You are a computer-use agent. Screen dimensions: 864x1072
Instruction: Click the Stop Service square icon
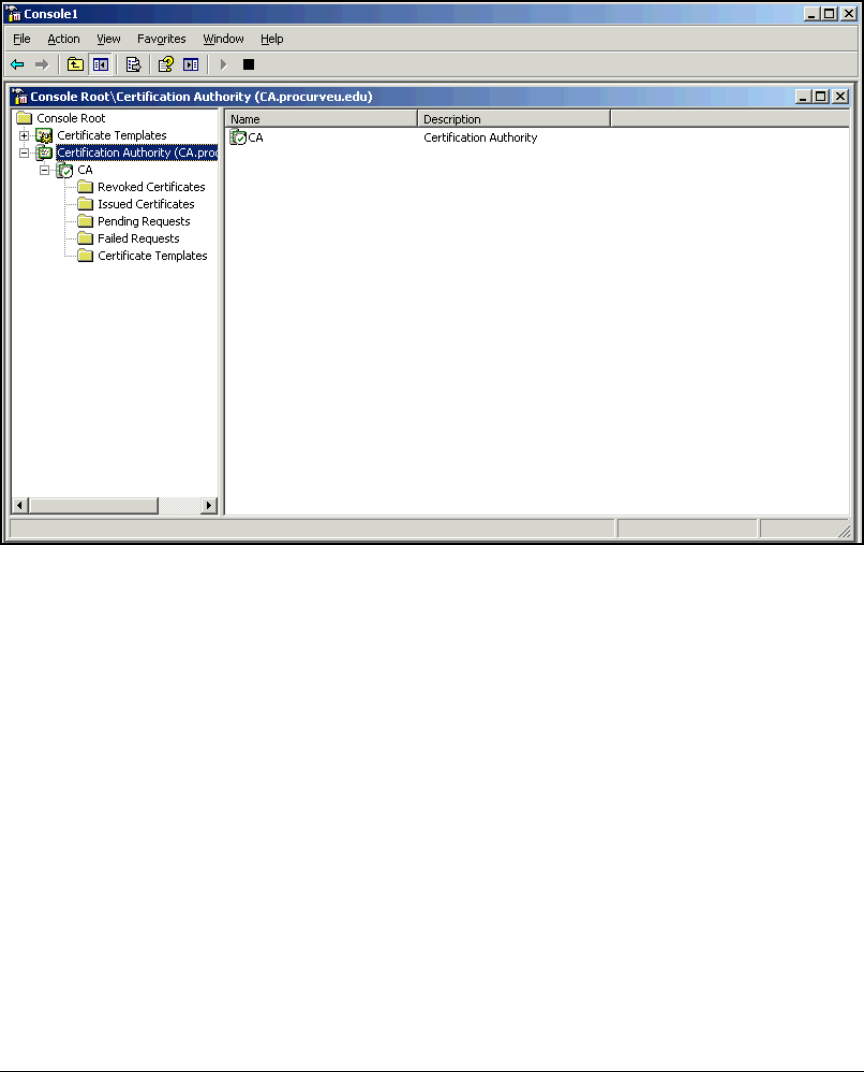249,65
